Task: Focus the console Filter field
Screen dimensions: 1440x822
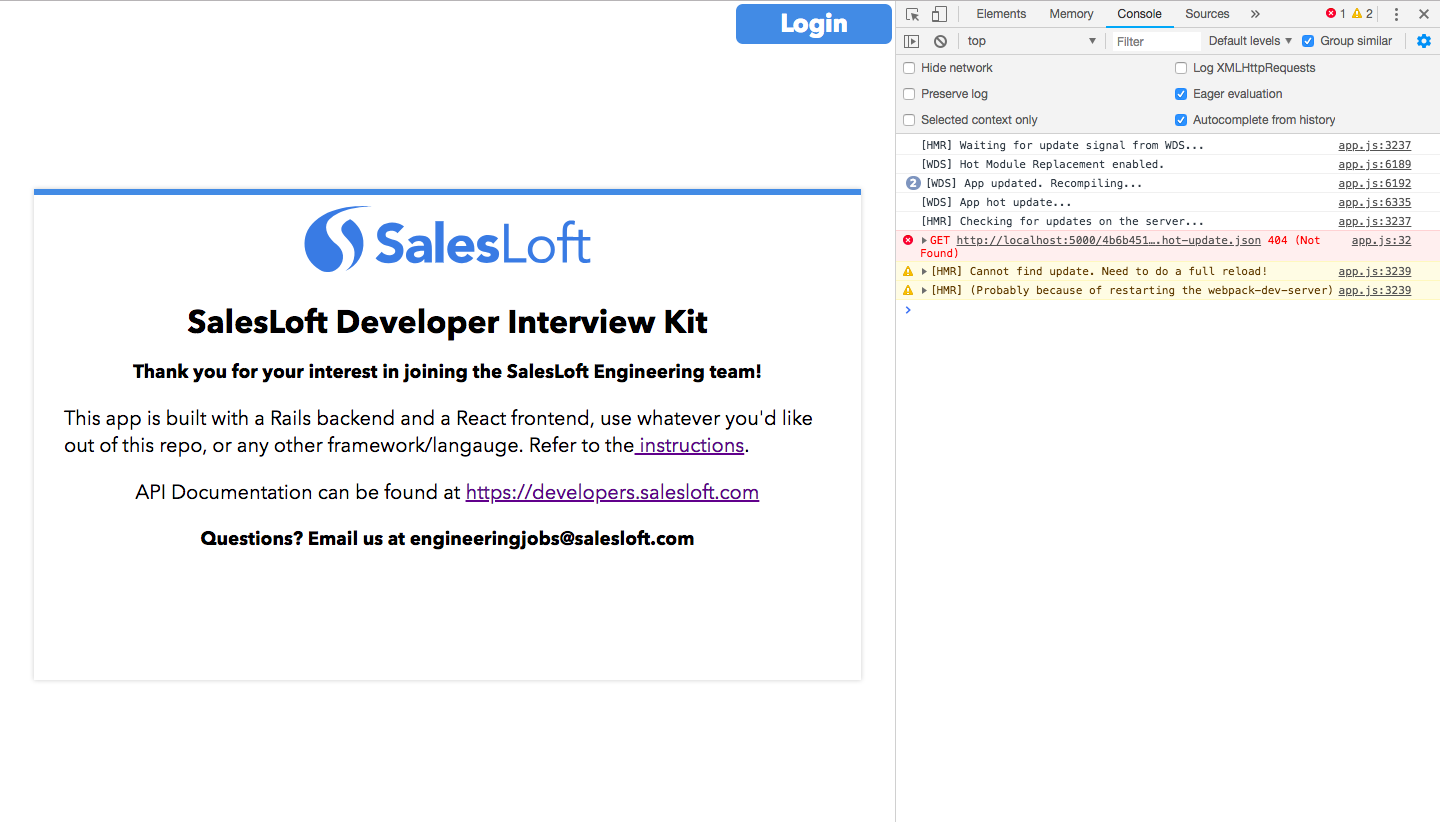Action: coord(1157,41)
